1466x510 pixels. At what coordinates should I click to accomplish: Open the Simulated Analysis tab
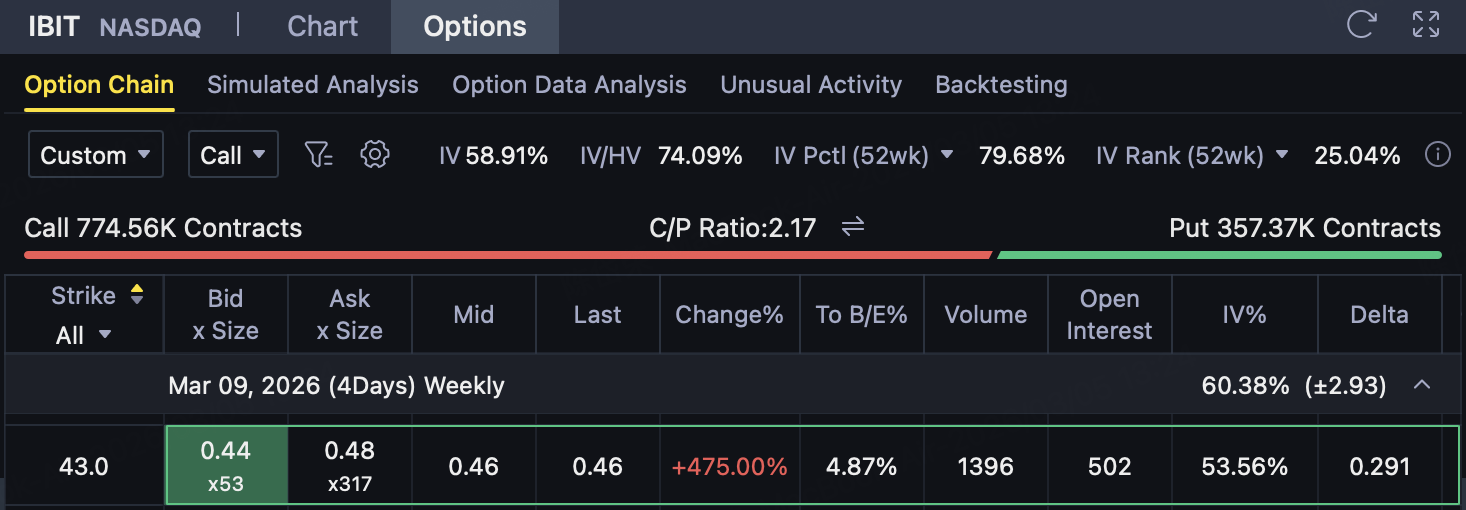(x=312, y=85)
